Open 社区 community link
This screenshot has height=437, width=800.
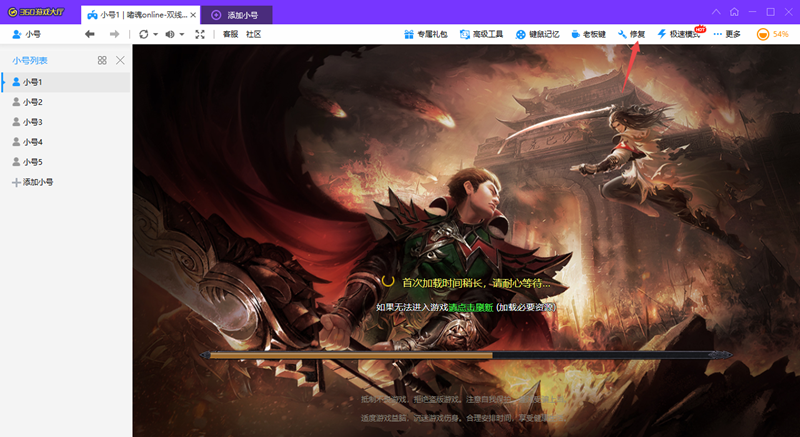[x=254, y=34]
